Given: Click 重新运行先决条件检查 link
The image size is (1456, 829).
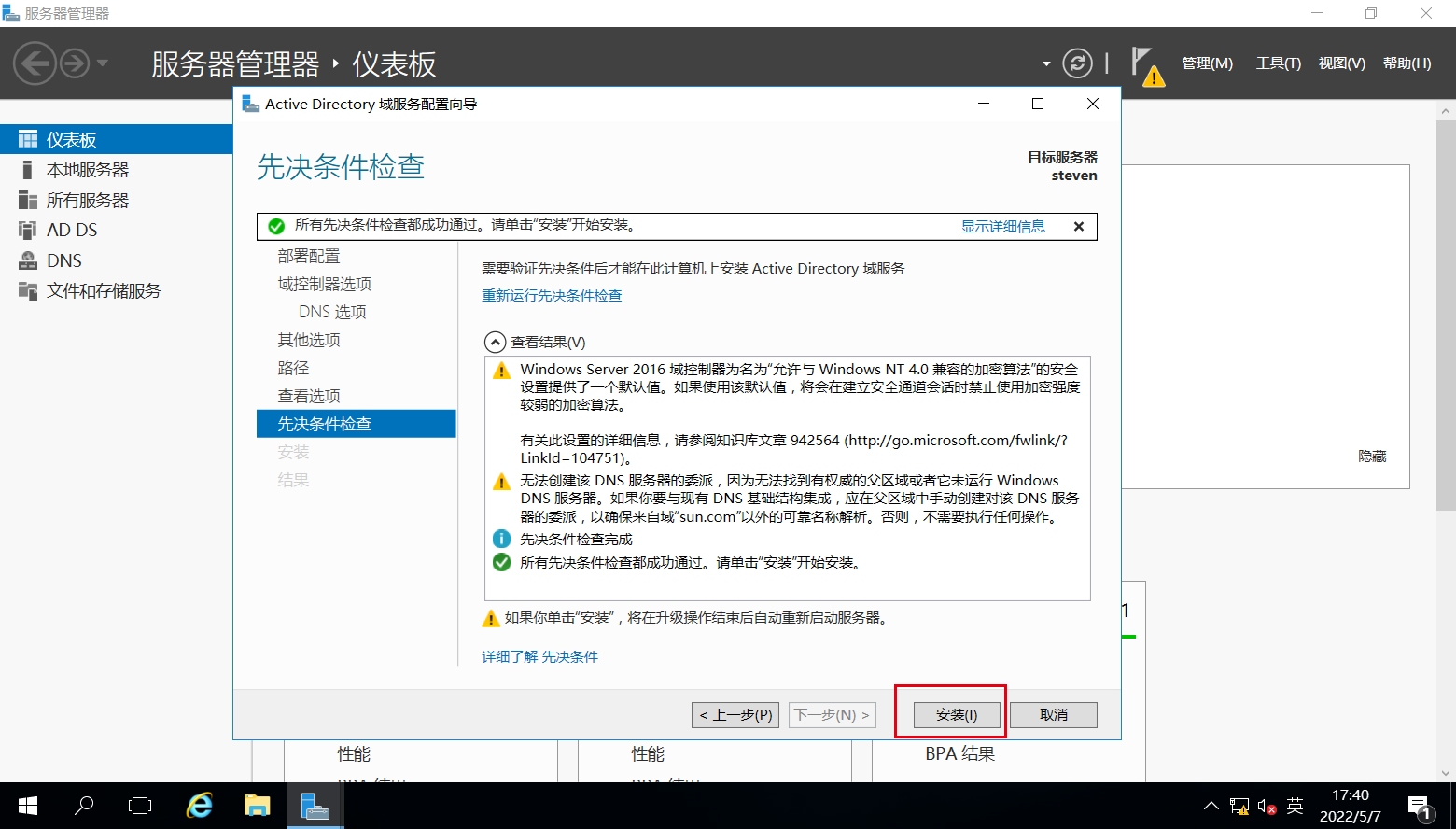Looking at the screenshot, I should point(552,295).
